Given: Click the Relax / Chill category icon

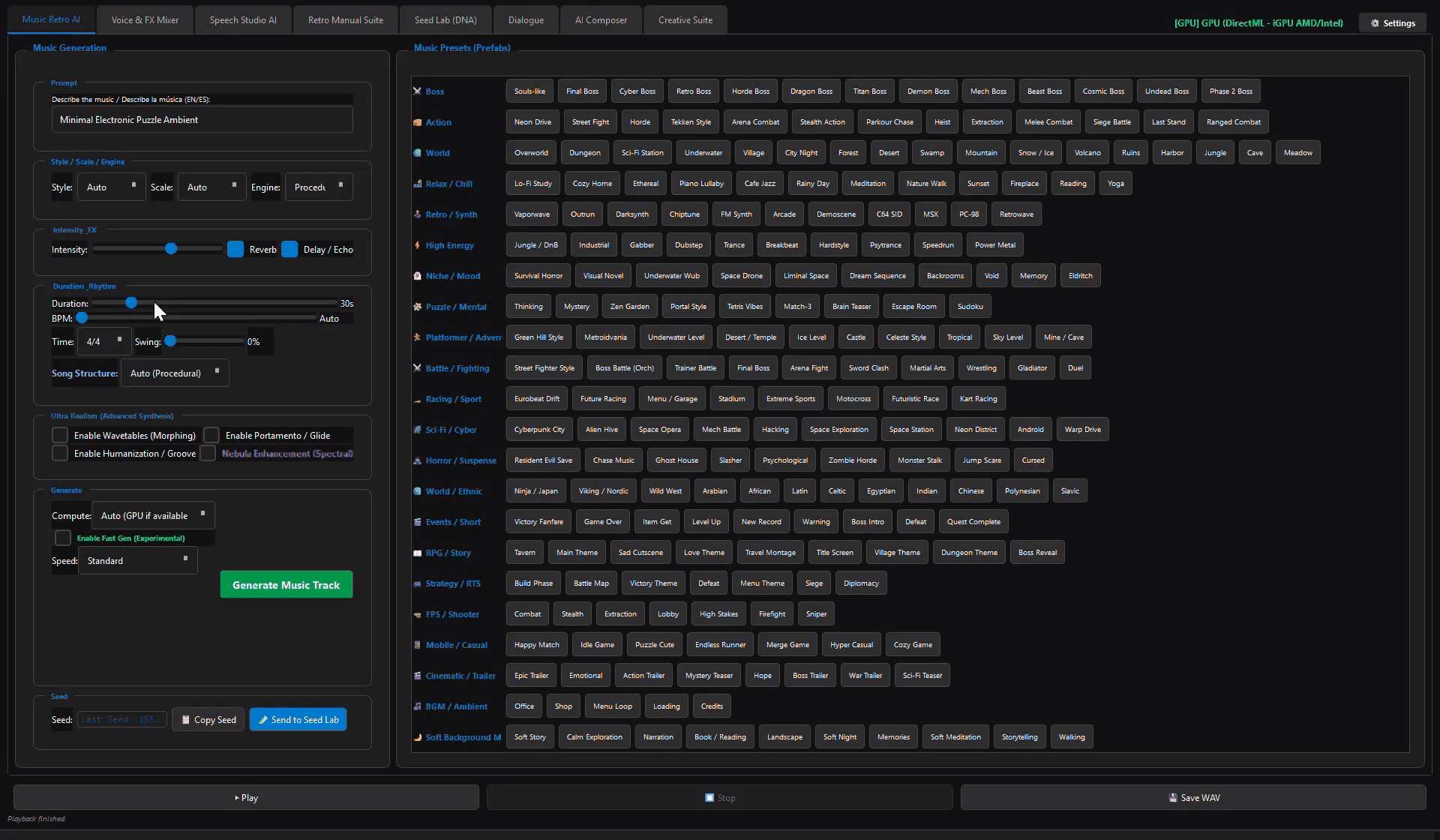Looking at the screenshot, I should (x=417, y=184).
